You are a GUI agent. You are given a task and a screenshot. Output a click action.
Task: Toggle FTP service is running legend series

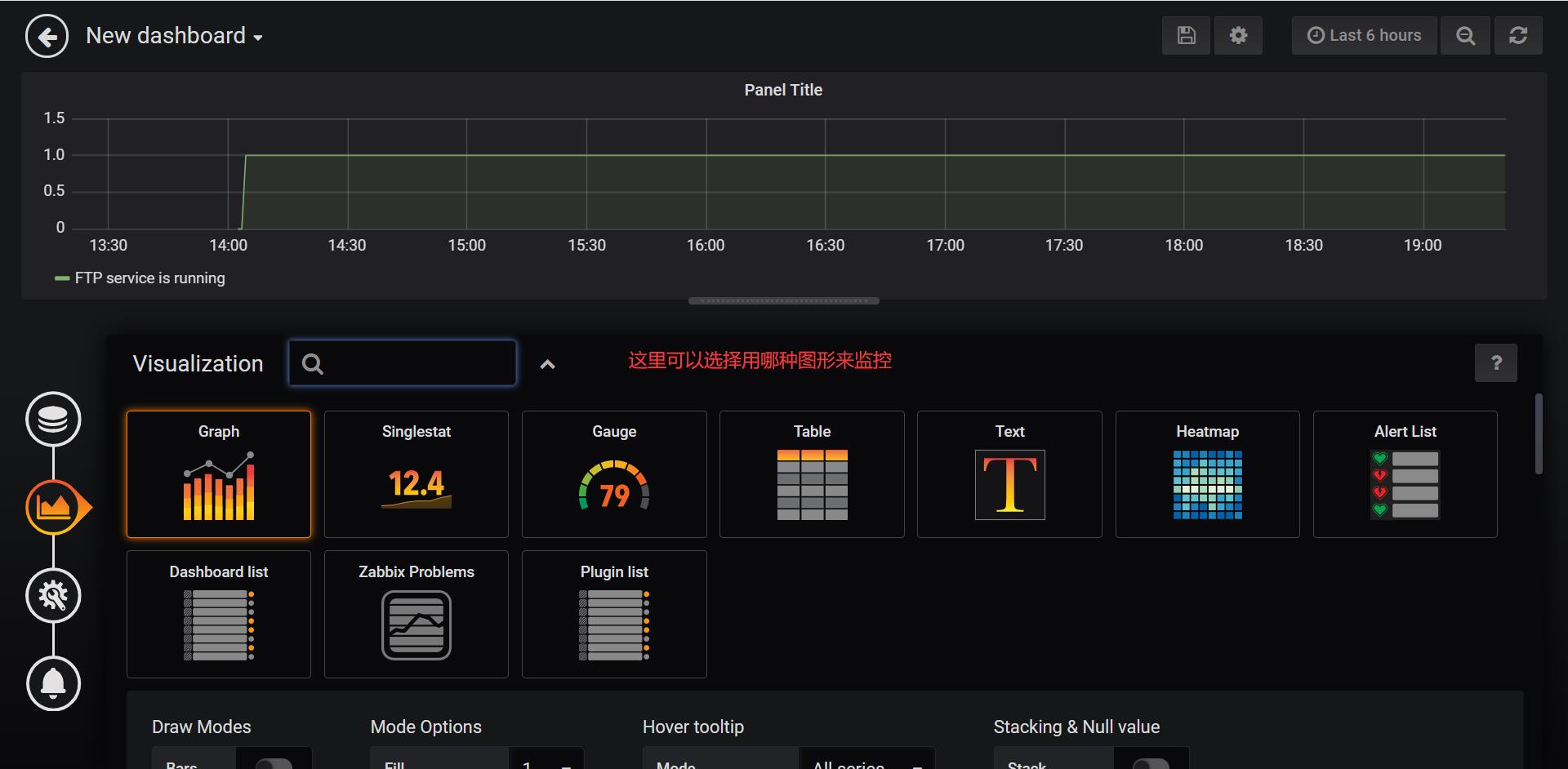tap(149, 278)
